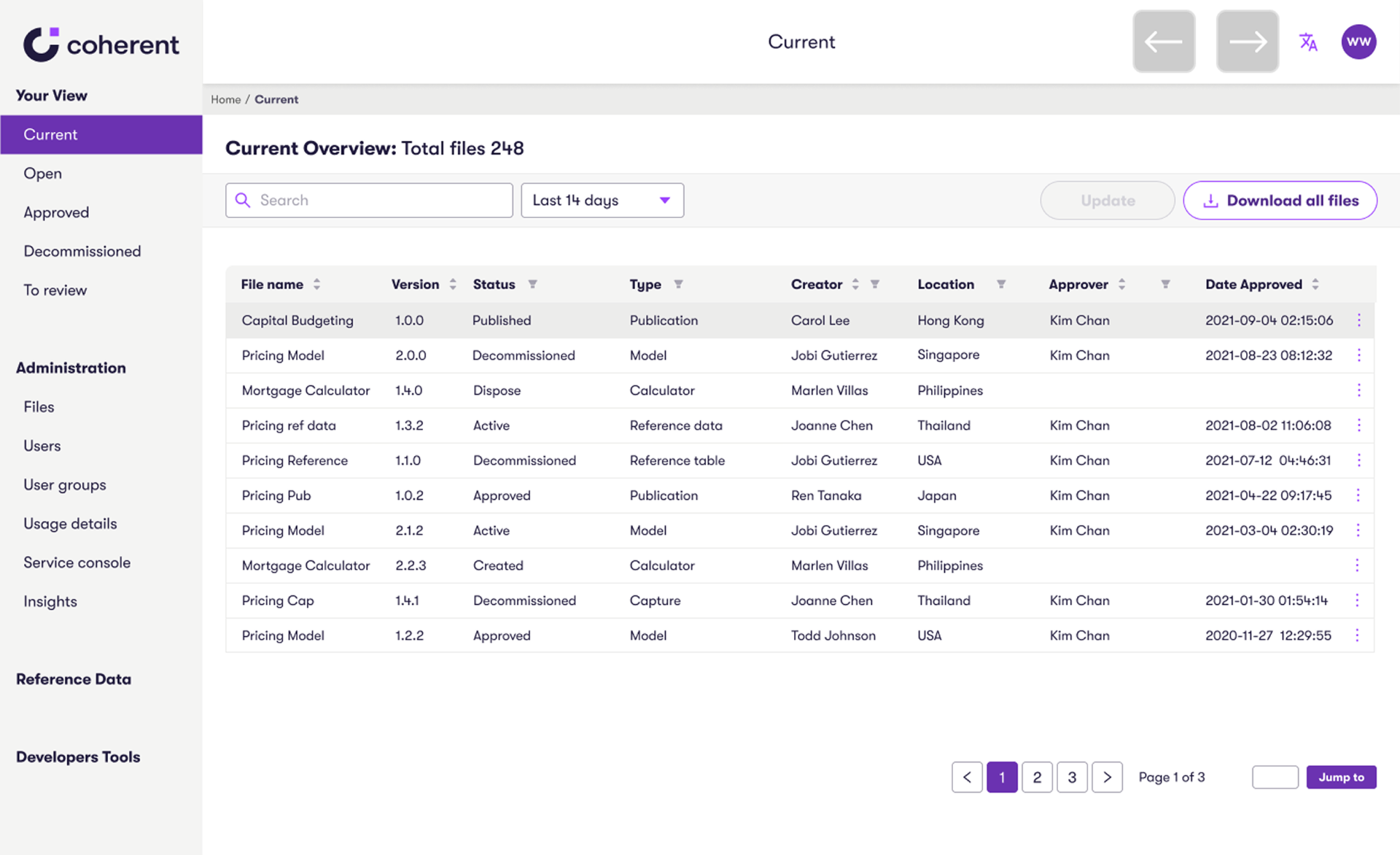Click the Ren Tanaka creator cell

(826, 495)
